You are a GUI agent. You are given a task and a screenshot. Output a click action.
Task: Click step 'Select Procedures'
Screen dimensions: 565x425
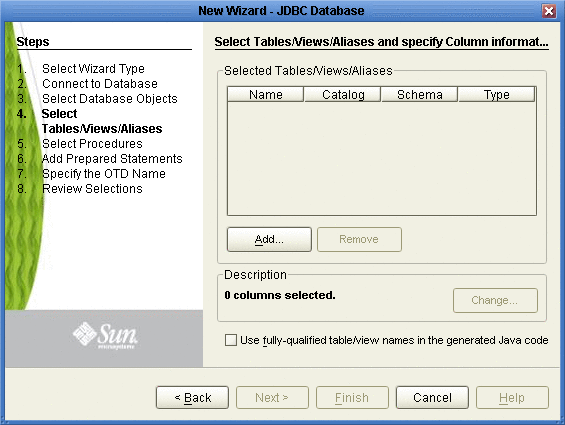point(92,143)
